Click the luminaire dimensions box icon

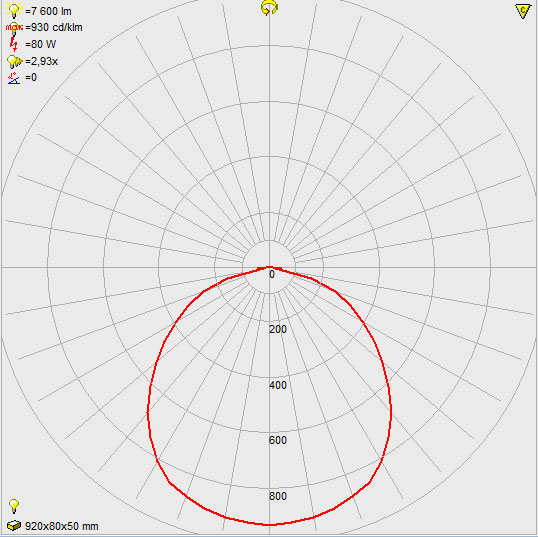[x=14, y=525]
